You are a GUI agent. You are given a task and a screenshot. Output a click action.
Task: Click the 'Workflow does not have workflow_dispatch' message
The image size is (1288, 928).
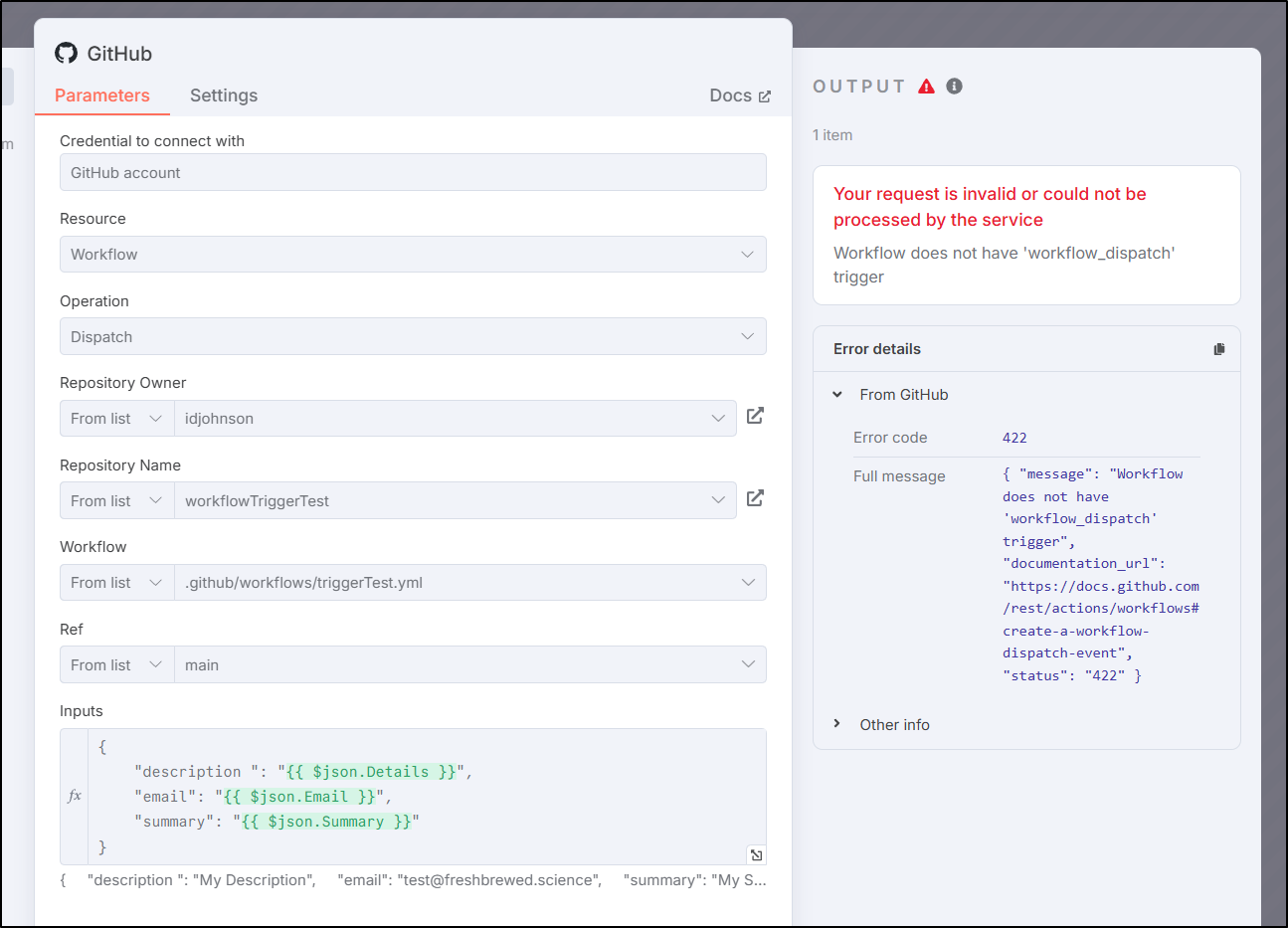point(1005,265)
